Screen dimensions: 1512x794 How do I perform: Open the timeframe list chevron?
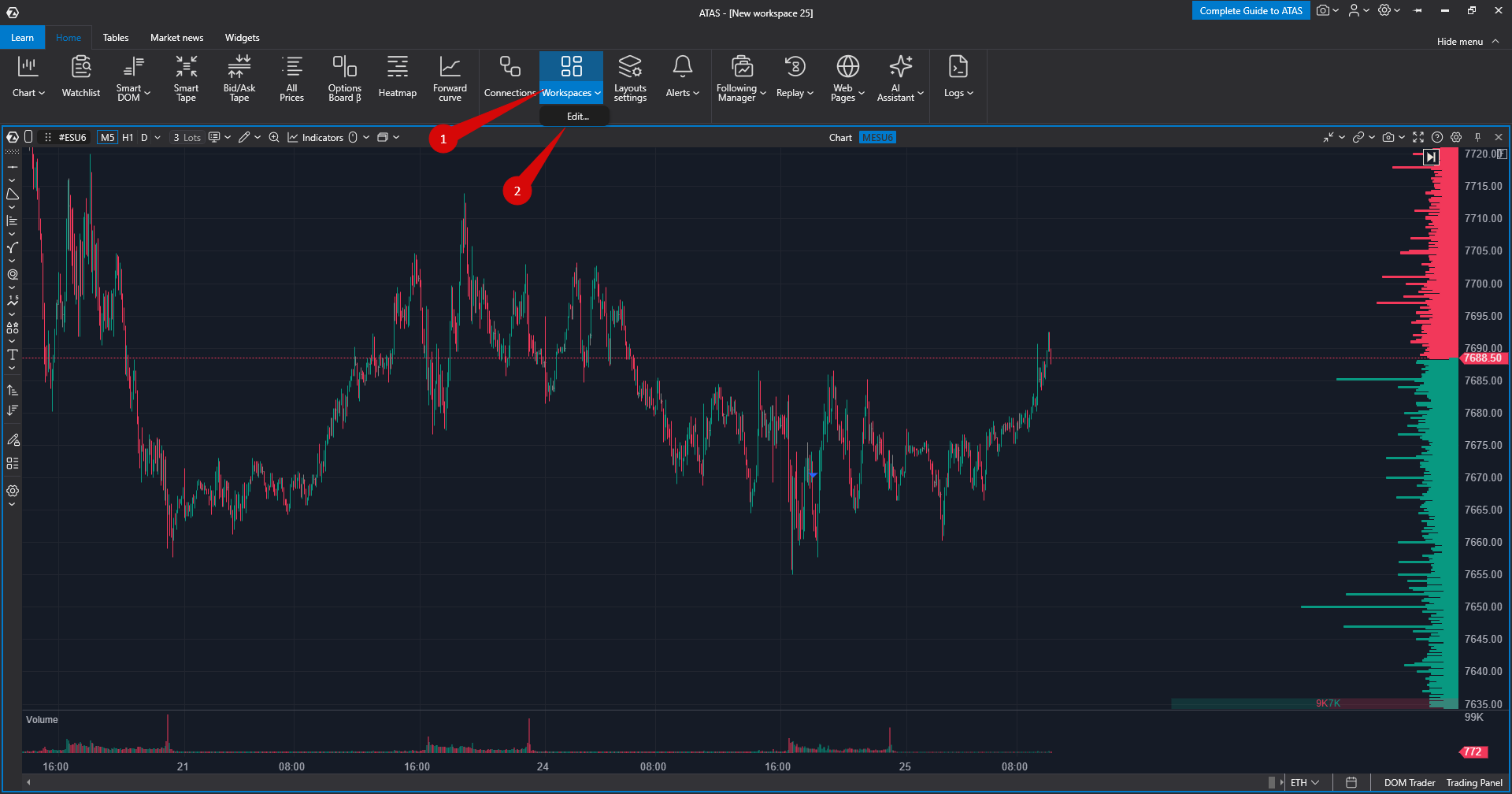[157, 137]
